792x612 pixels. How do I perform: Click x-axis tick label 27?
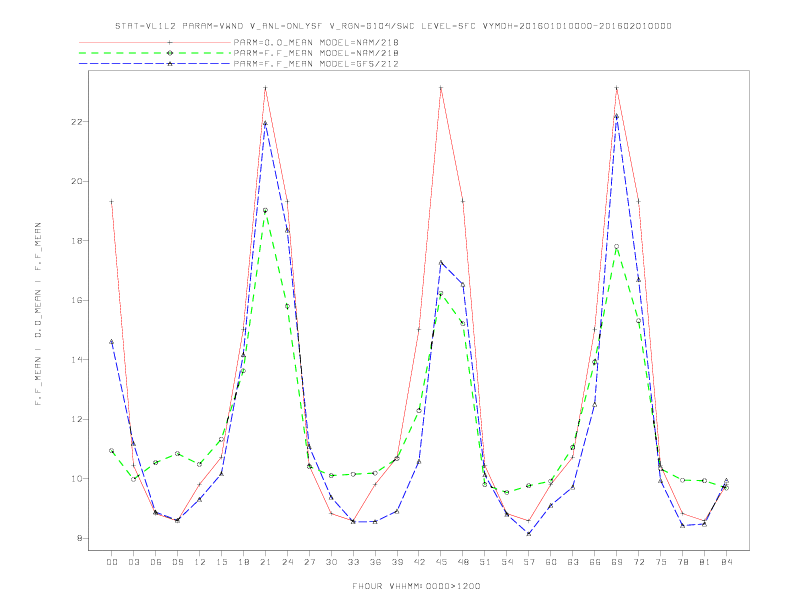point(309,562)
